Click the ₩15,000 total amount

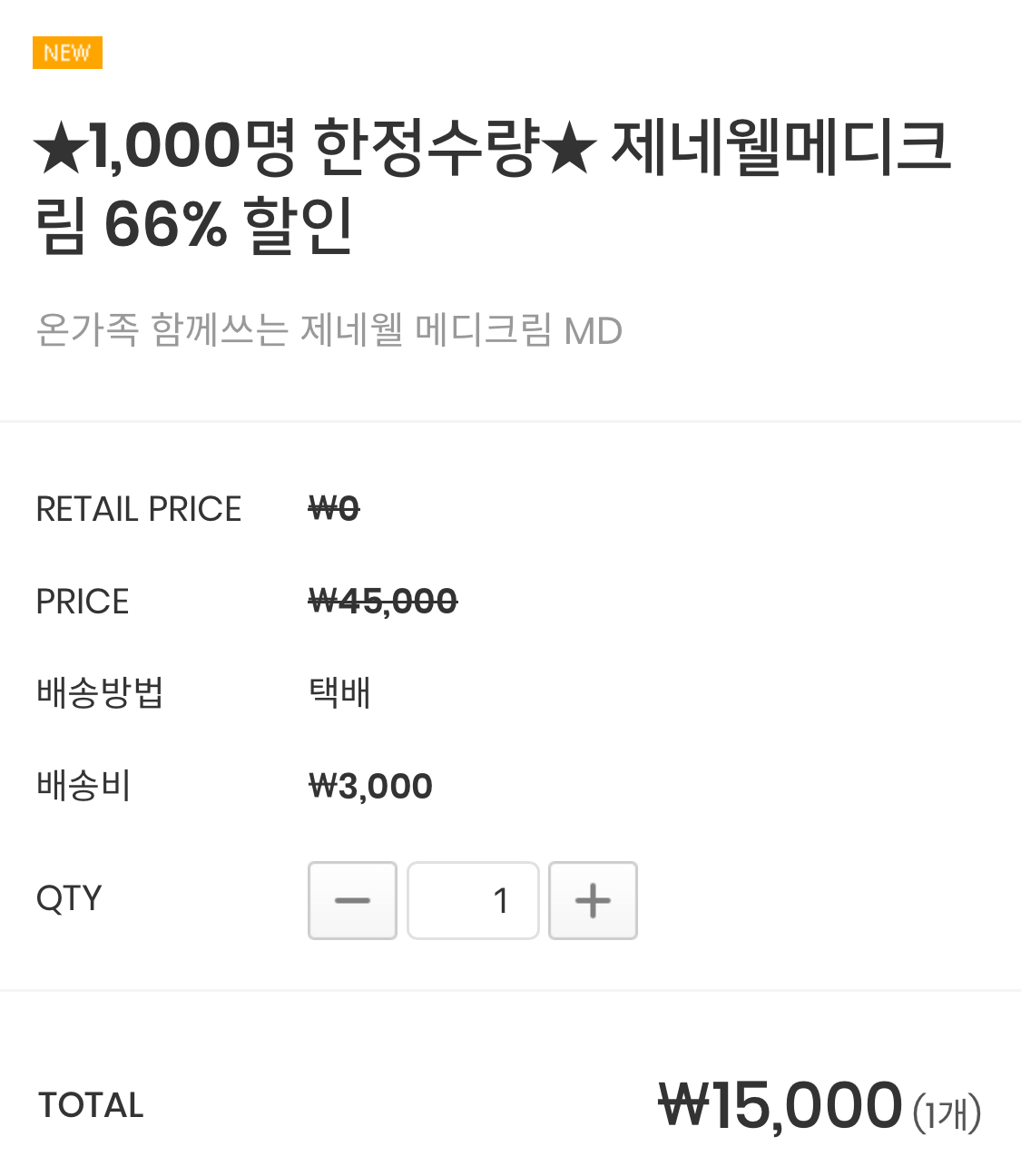click(x=780, y=1105)
